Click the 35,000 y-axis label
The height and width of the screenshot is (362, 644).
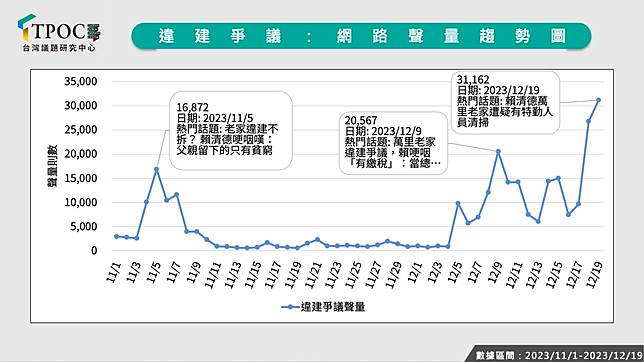(x=81, y=81)
